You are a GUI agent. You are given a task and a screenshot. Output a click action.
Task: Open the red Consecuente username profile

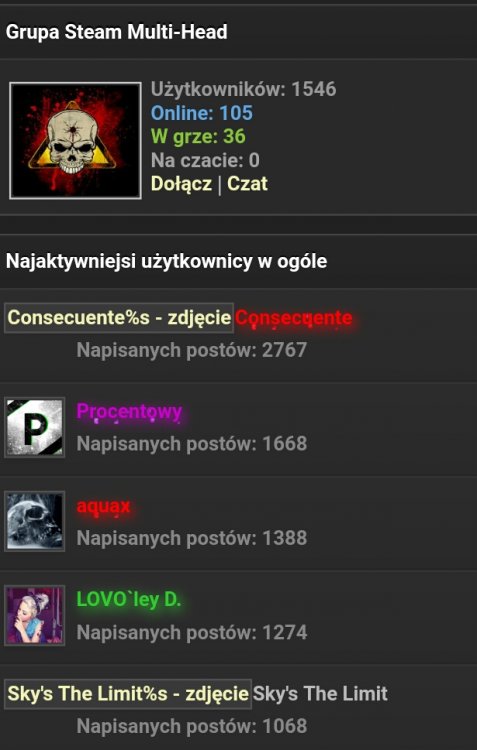click(x=294, y=318)
